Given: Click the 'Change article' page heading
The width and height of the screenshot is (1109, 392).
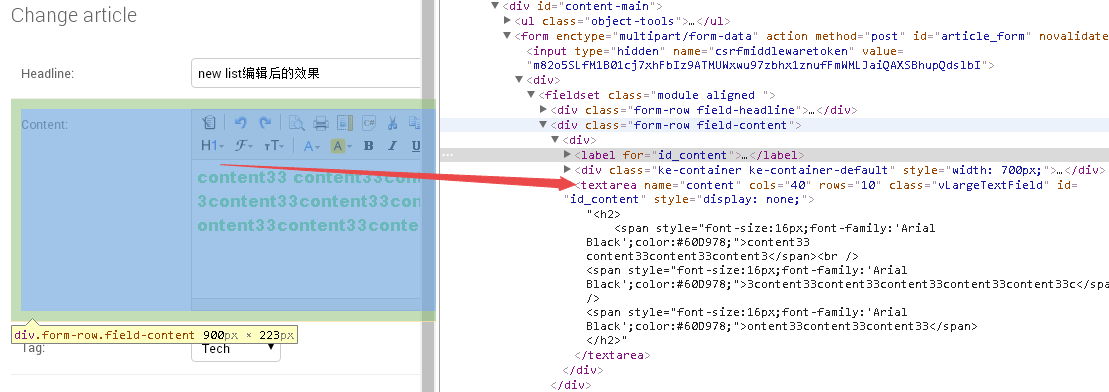Looking at the screenshot, I should click(74, 15).
